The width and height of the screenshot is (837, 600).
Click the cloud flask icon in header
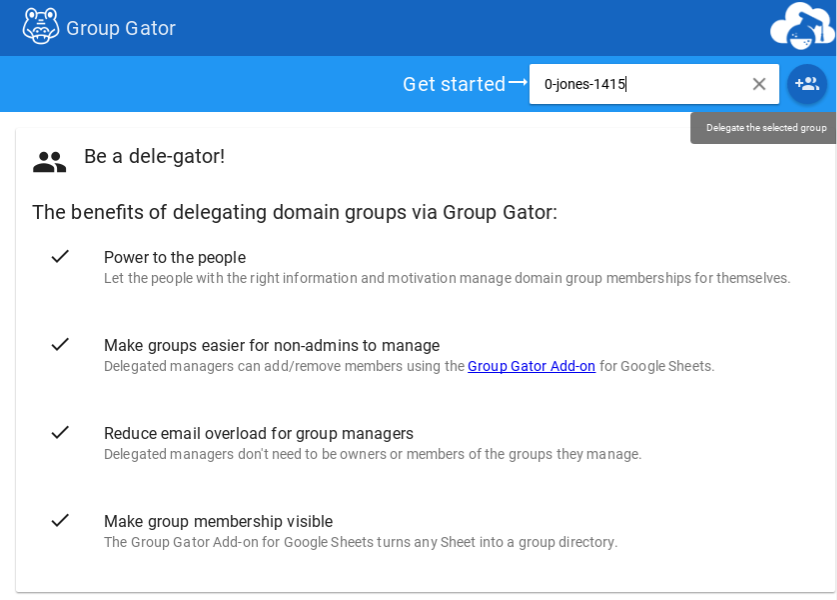coord(802,27)
